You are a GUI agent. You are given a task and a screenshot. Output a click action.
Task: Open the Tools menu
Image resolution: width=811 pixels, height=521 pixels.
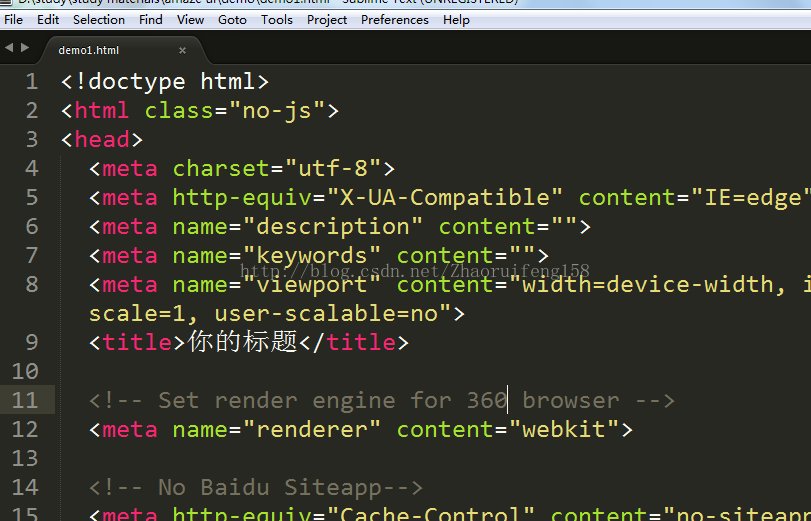(x=277, y=19)
